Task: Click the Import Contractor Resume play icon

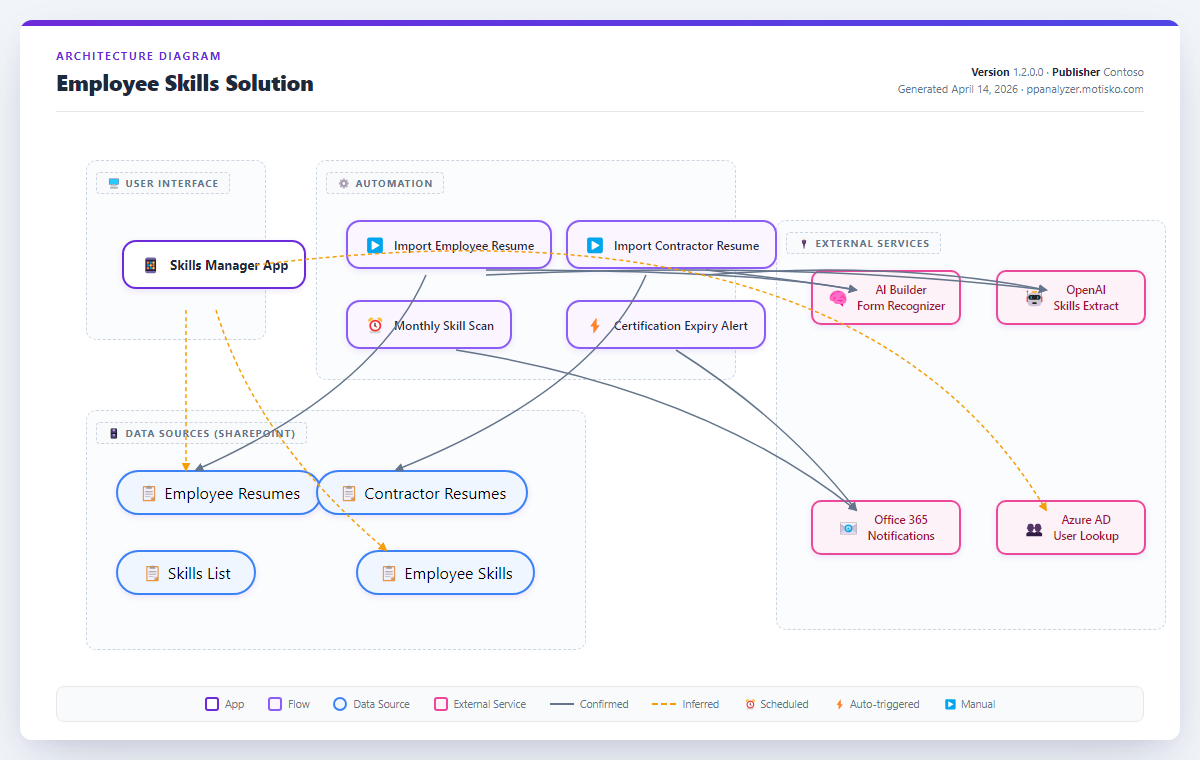Action: point(595,245)
